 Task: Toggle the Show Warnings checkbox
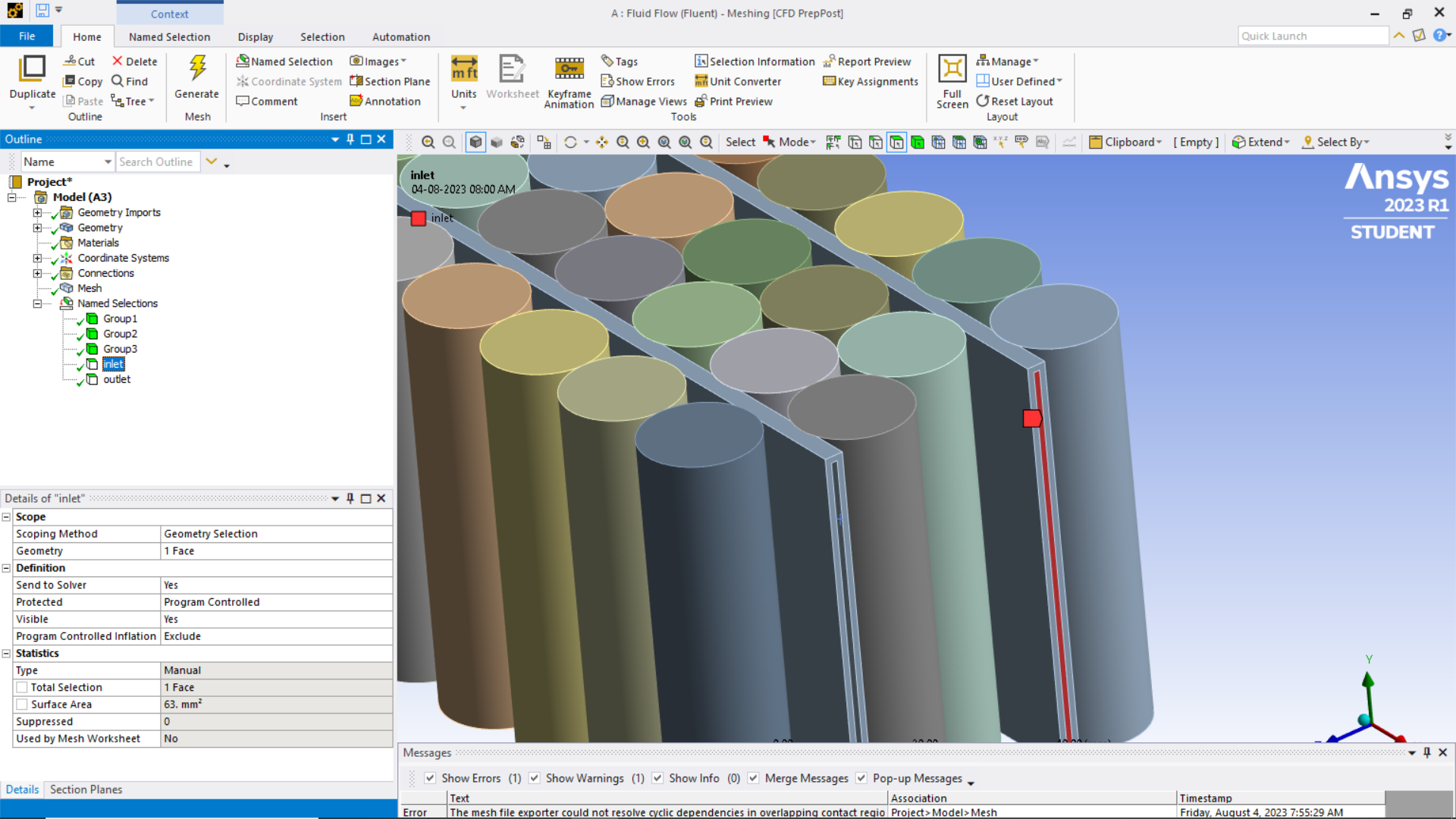(535, 778)
